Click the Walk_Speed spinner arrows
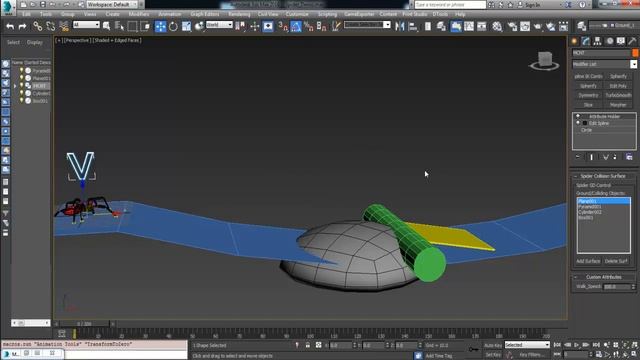 click(x=633, y=287)
